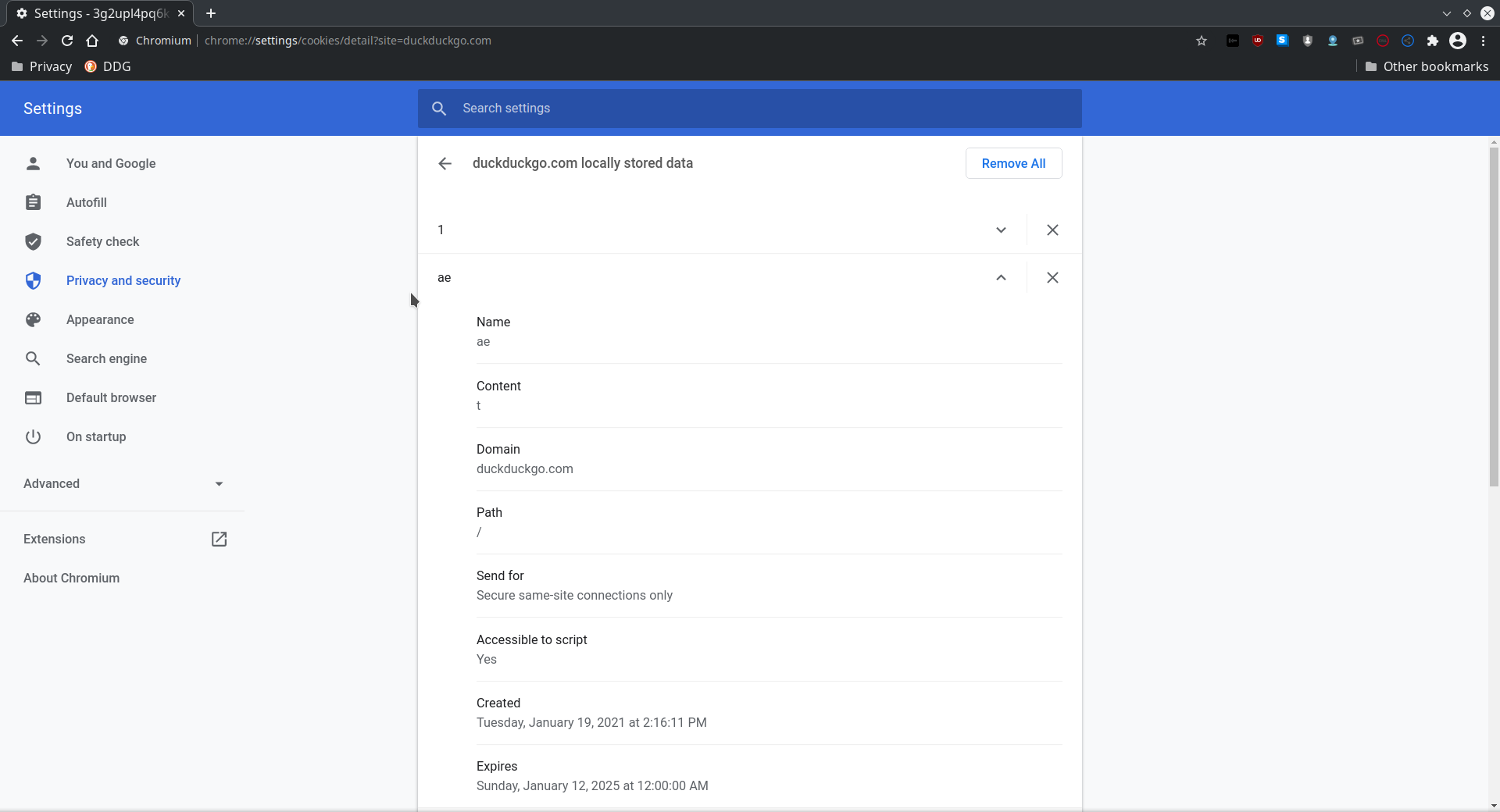Open the blue S extension icon
Image resolution: width=1500 pixels, height=812 pixels.
pos(1283,41)
